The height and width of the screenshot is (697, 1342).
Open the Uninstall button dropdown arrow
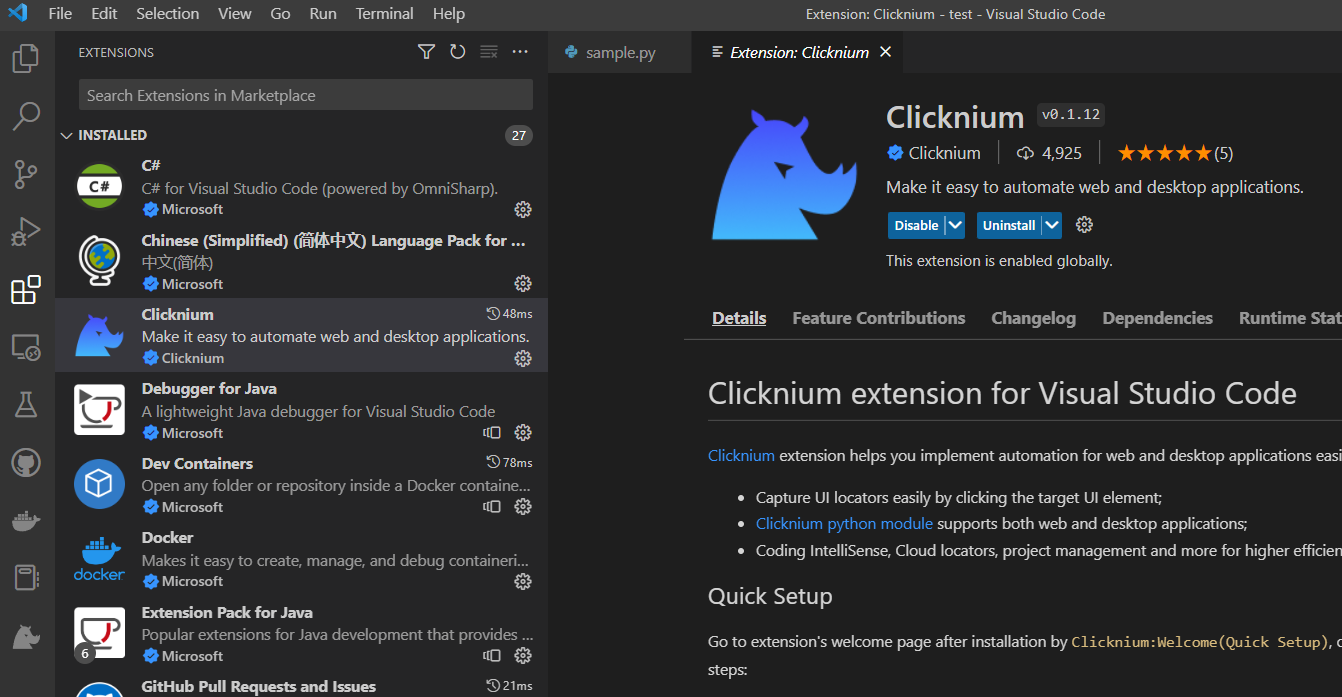click(x=1051, y=225)
